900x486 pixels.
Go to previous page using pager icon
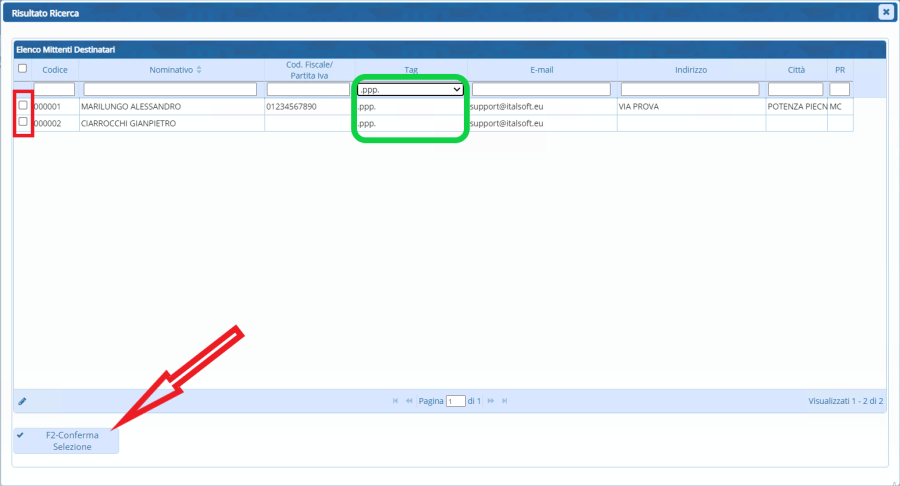[x=409, y=401]
